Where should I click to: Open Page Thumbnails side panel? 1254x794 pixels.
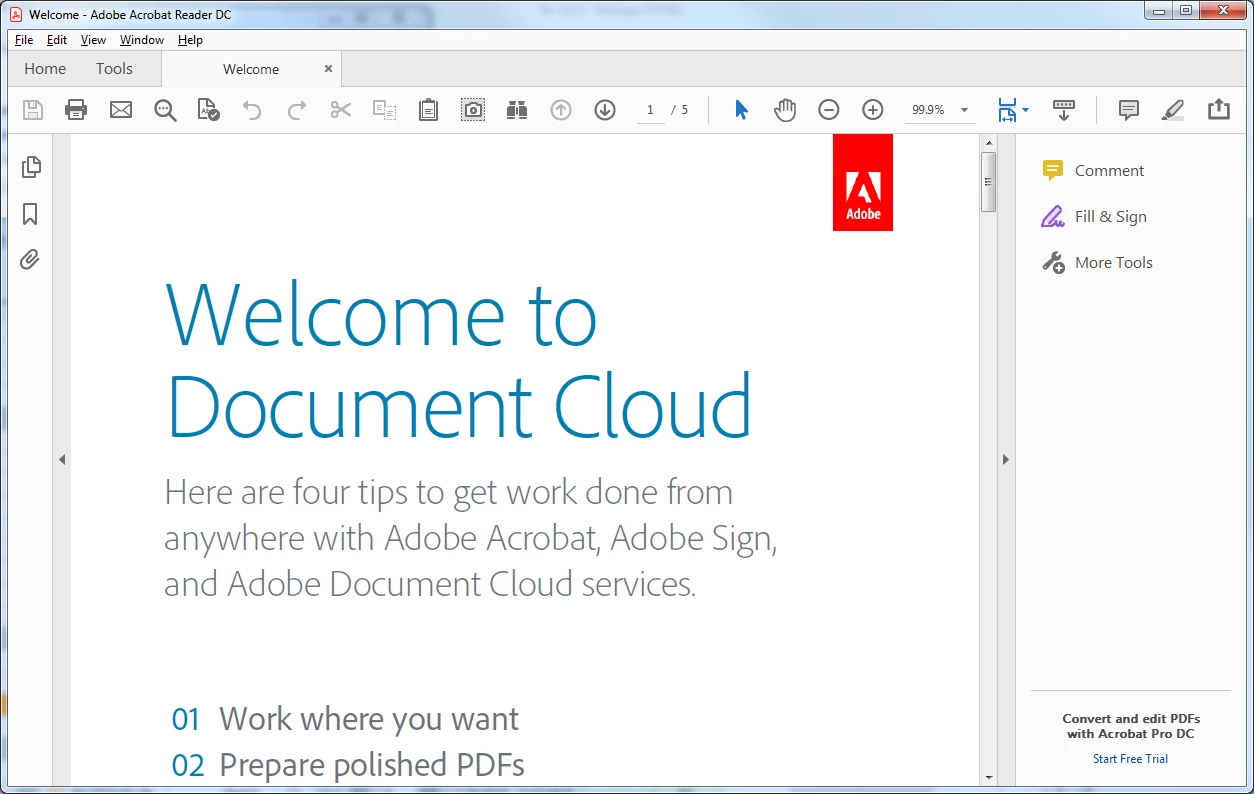tap(30, 167)
